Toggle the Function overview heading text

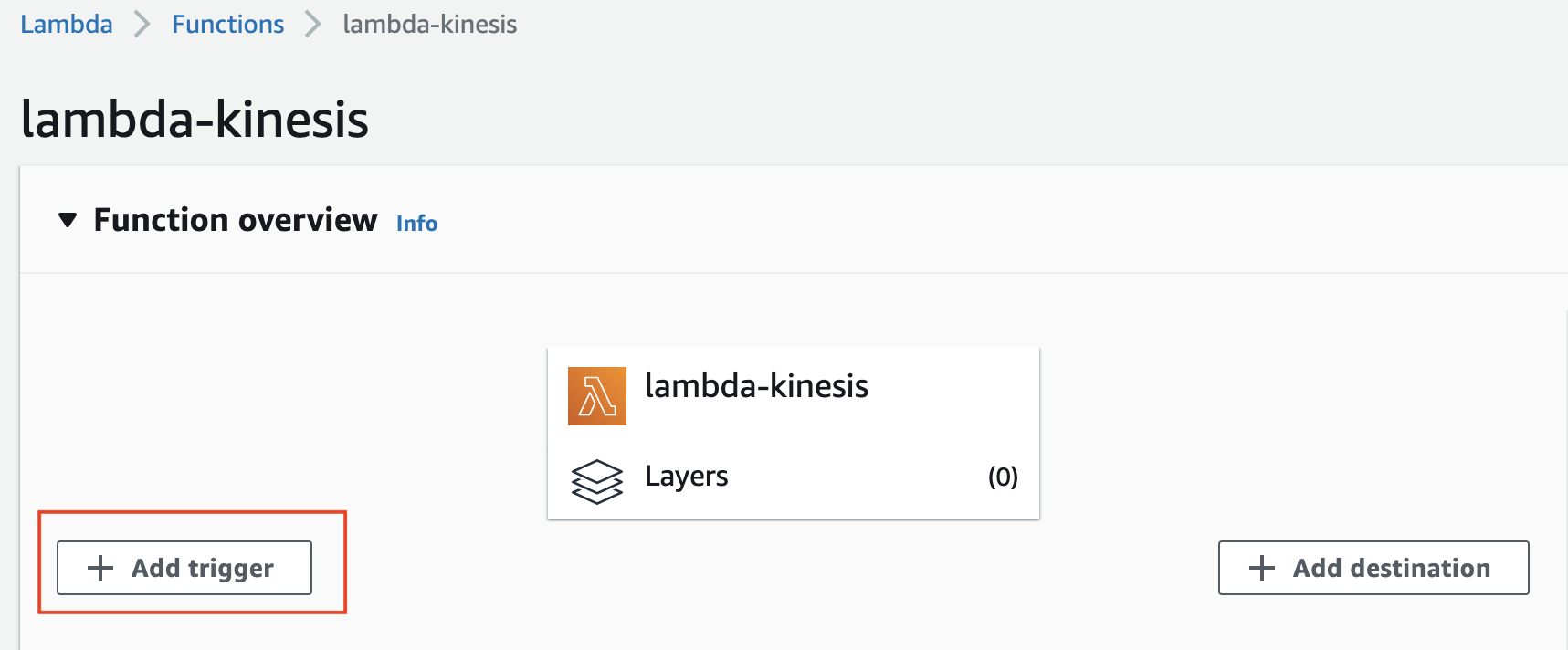tap(236, 220)
